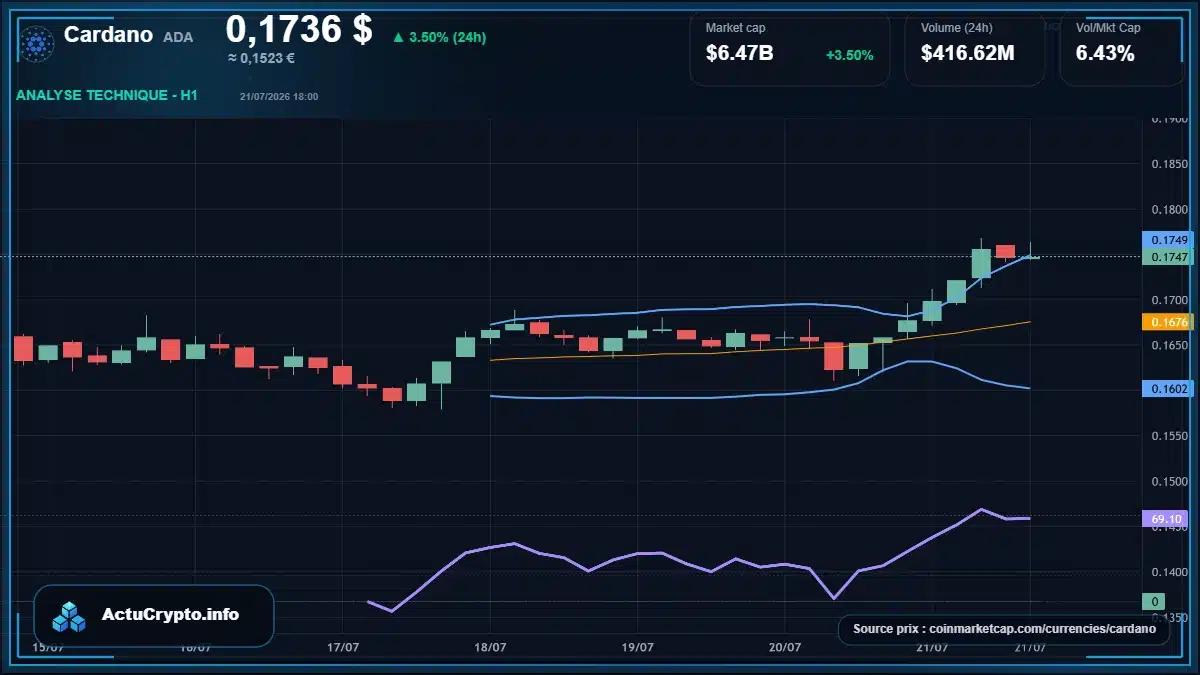1200x675 pixels.
Task: Open the Volume (24h) card
Action: 974,48
